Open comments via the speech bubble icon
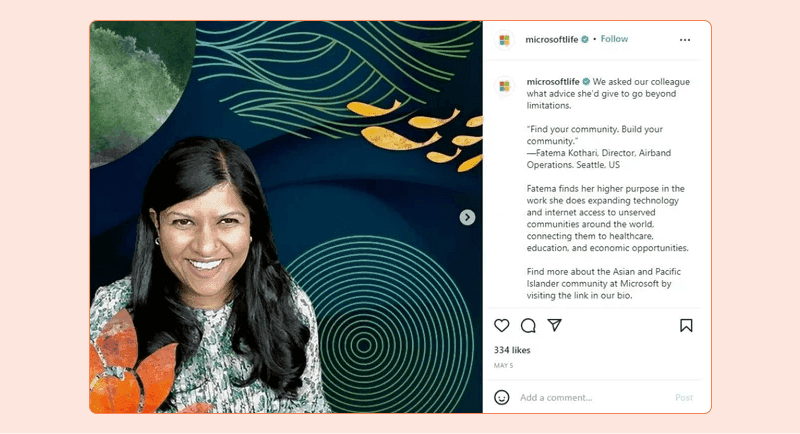 click(x=528, y=325)
